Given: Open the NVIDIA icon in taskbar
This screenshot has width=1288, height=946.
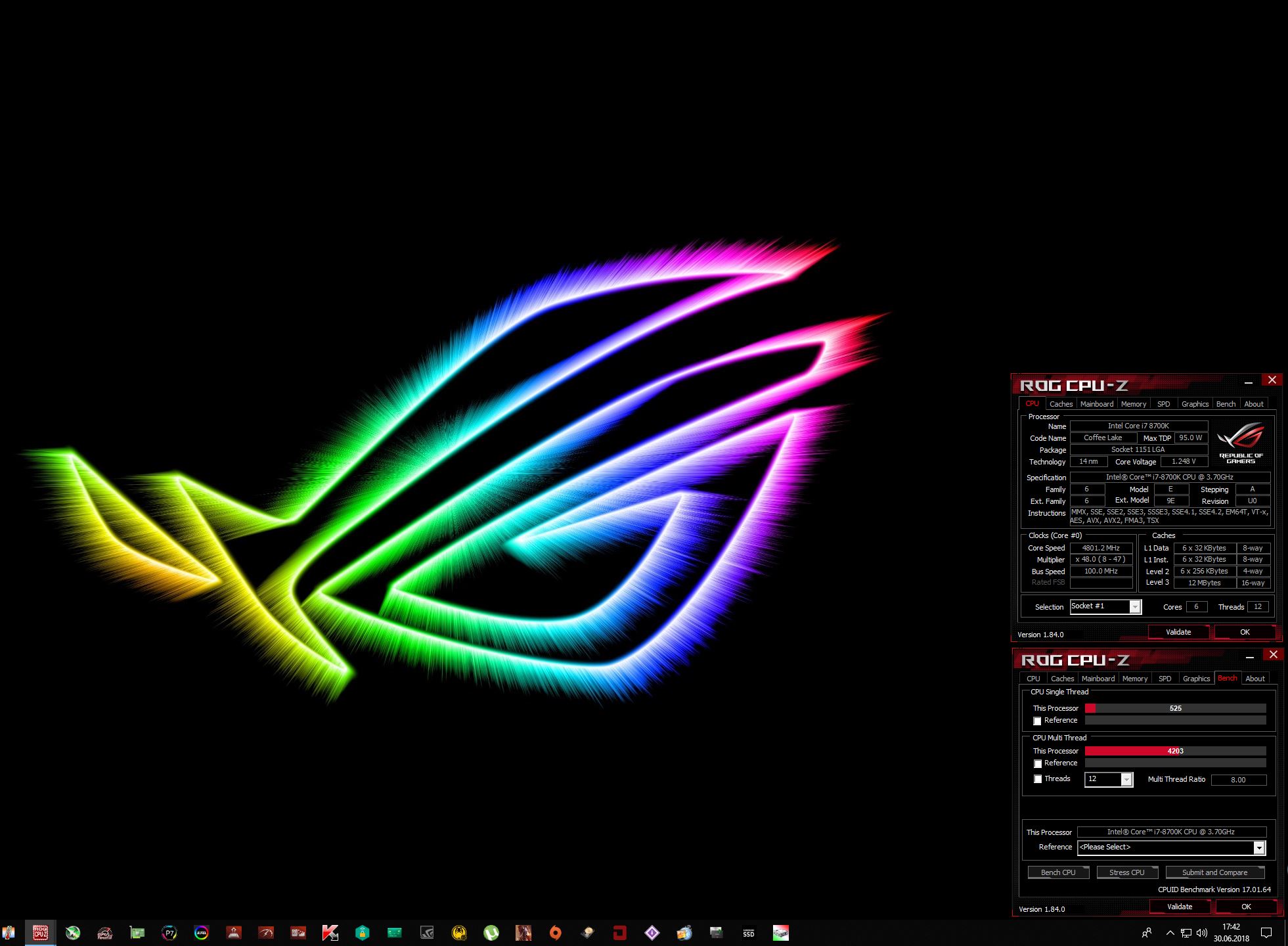Looking at the screenshot, I should (427, 932).
